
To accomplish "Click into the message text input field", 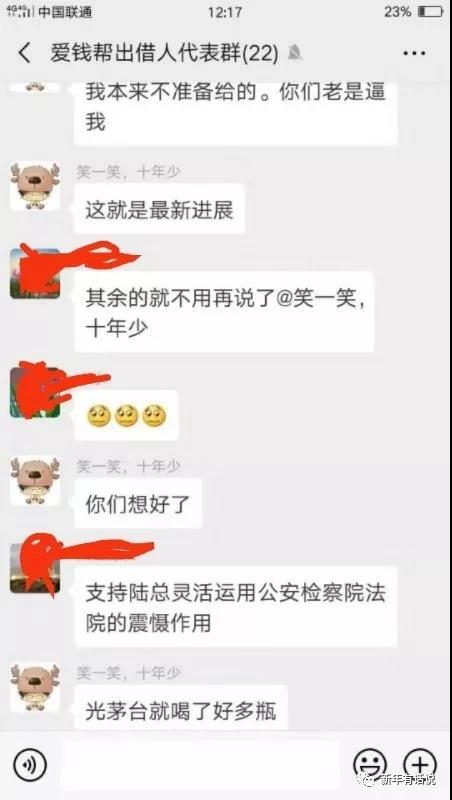I will [x=199, y=765].
